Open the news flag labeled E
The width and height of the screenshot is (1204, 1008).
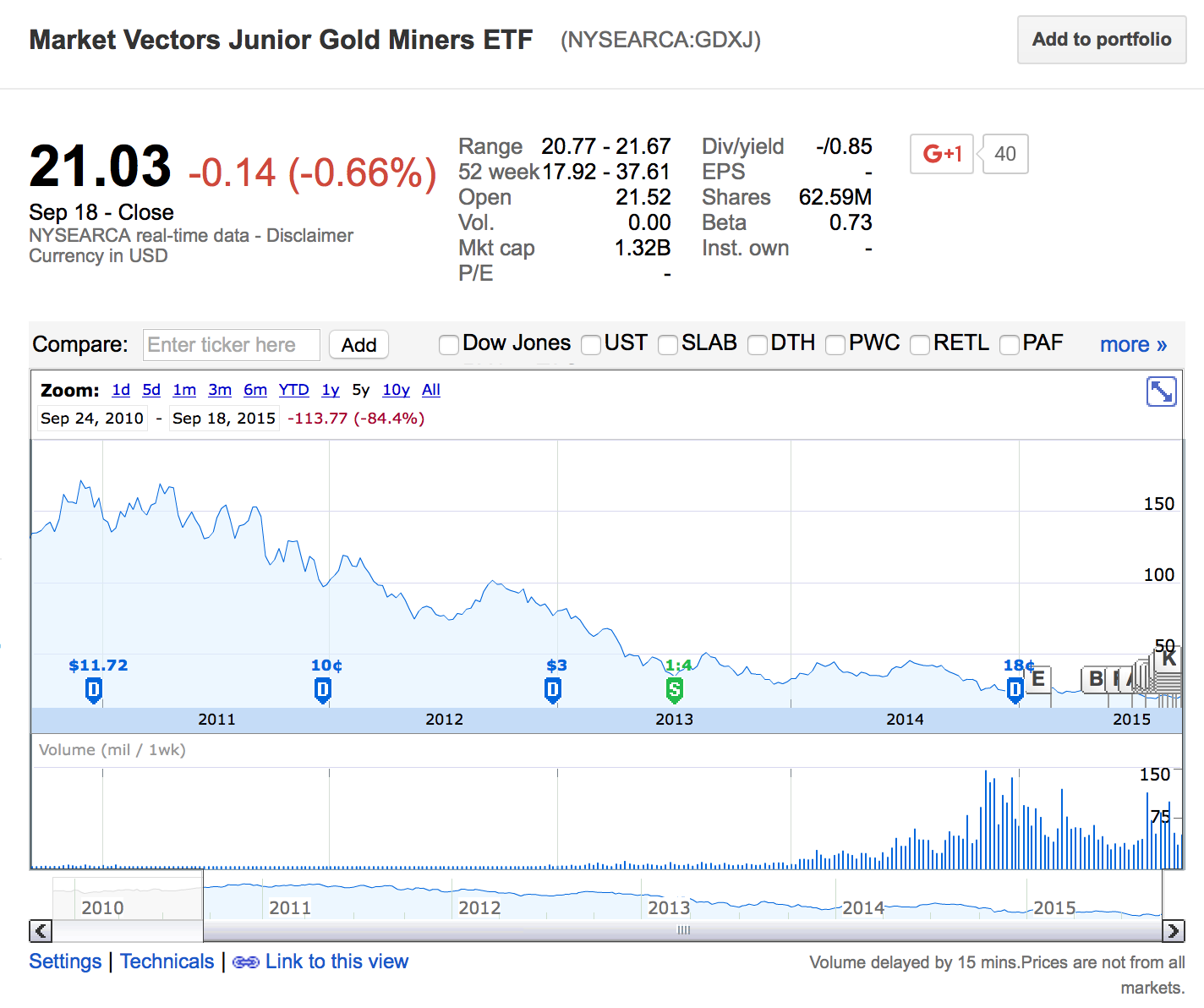(1038, 679)
